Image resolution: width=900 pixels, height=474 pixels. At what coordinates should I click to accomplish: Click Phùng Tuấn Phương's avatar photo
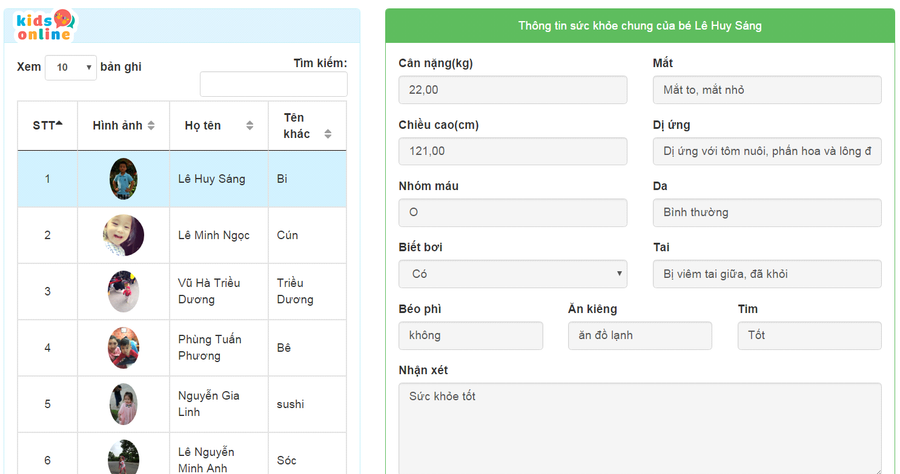(x=123, y=348)
